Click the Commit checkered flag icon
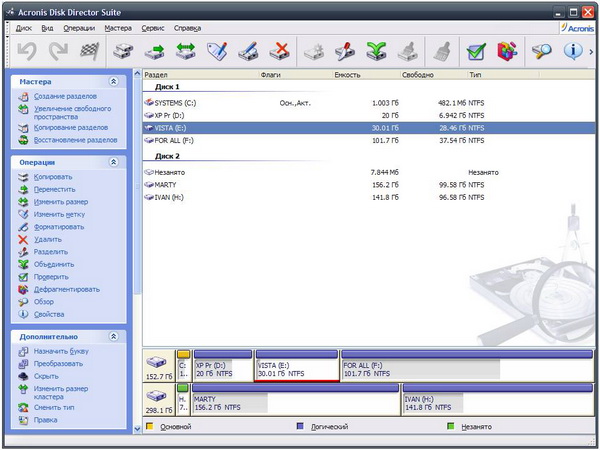The image size is (600, 450). [x=90, y=51]
